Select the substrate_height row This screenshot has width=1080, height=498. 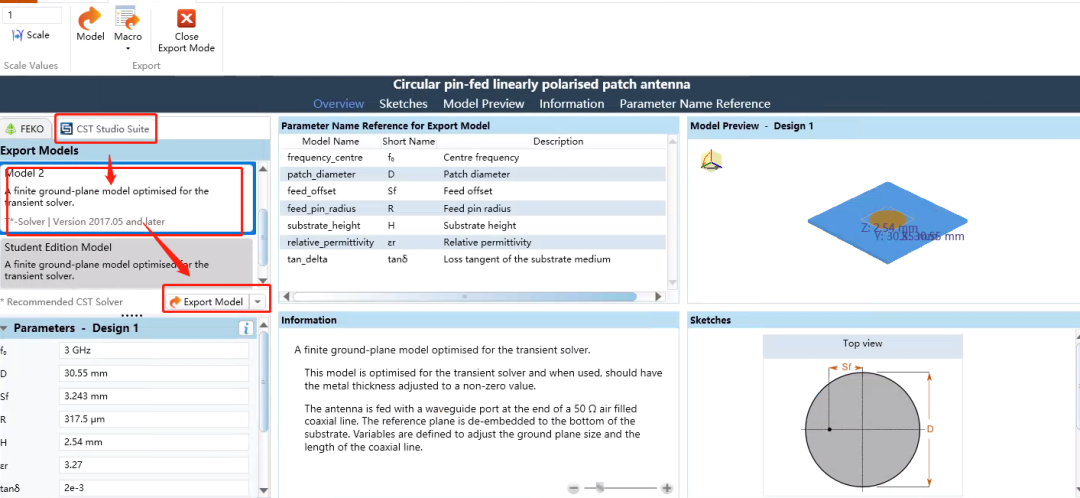pos(473,225)
